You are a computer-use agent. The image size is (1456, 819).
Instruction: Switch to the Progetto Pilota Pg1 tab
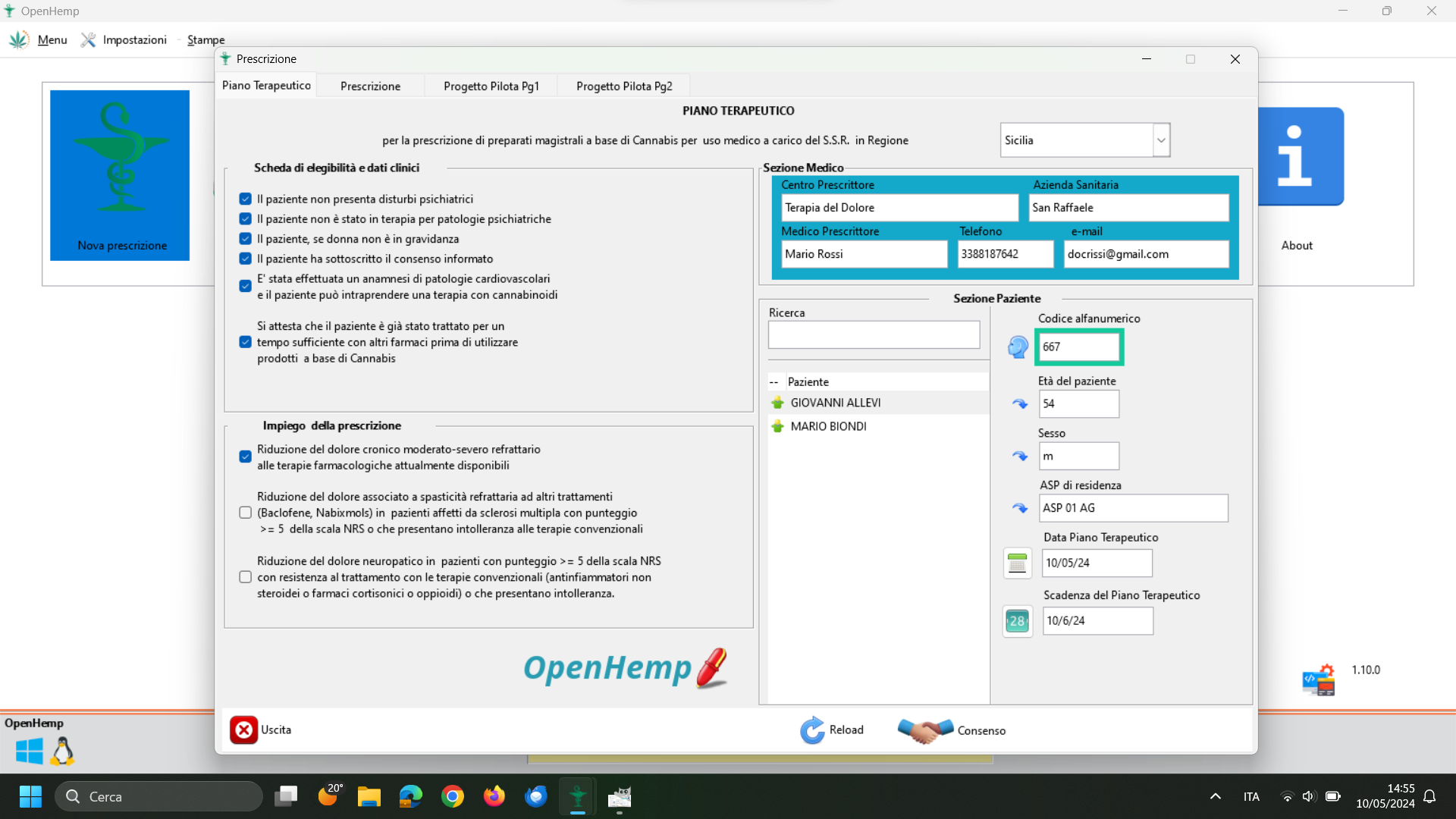[x=491, y=86]
